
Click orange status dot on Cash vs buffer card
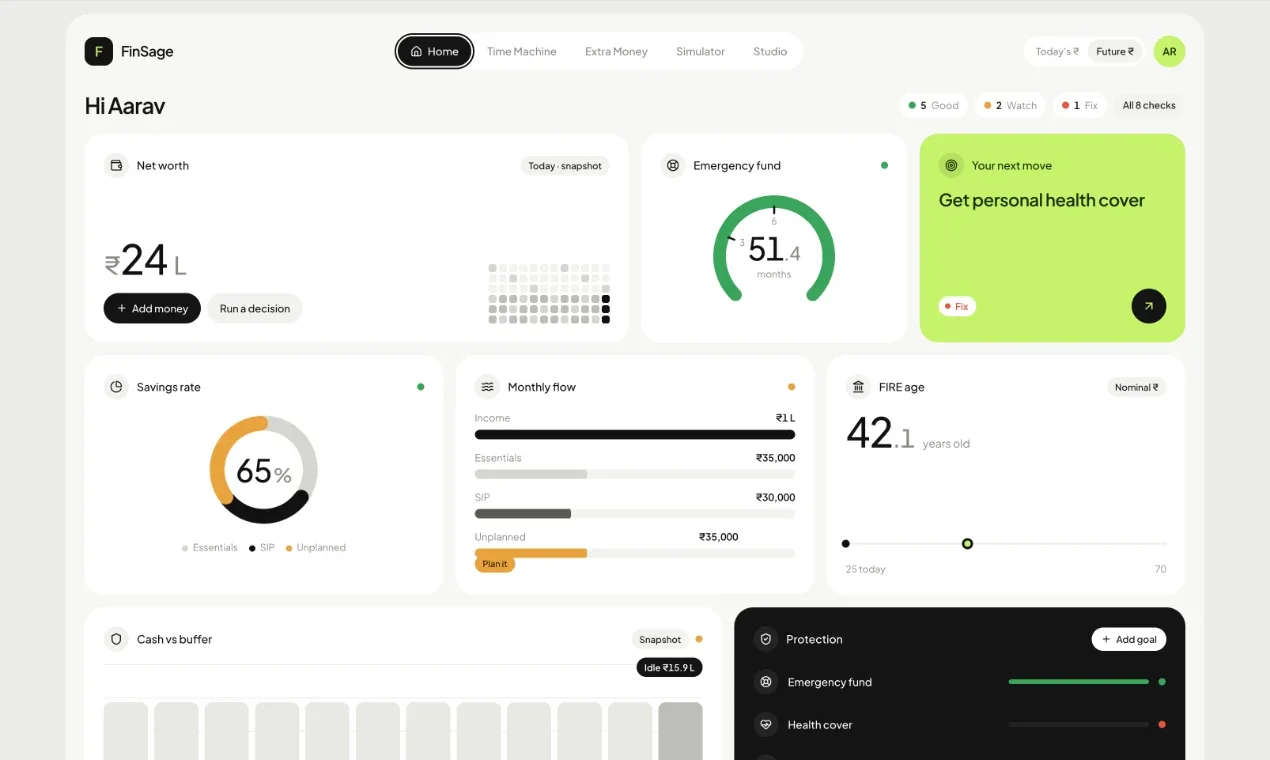coord(699,639)
